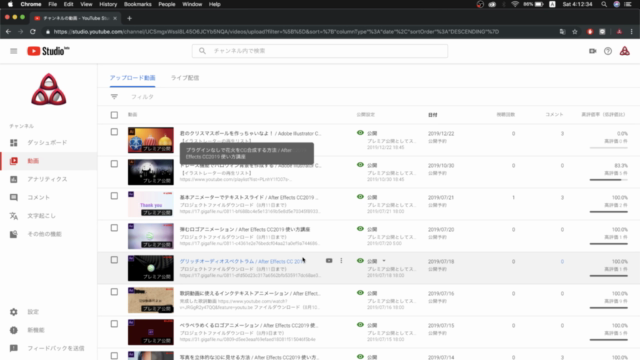Open thumbnail of 2019/07/16 video
This screenshot has height=360, width=640.
tap(151, 300)
